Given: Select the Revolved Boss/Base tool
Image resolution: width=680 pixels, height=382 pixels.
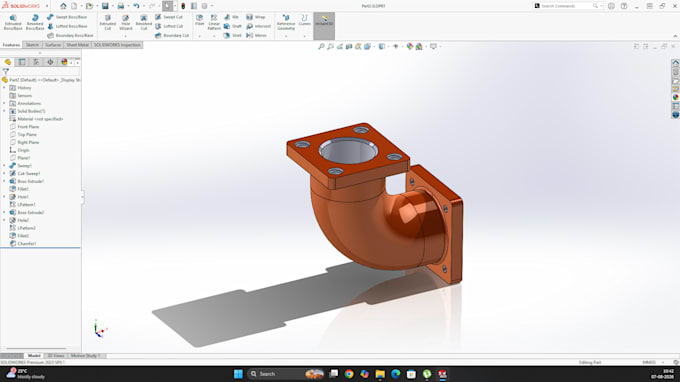Looking at the screenshot, I should [35, 22].
